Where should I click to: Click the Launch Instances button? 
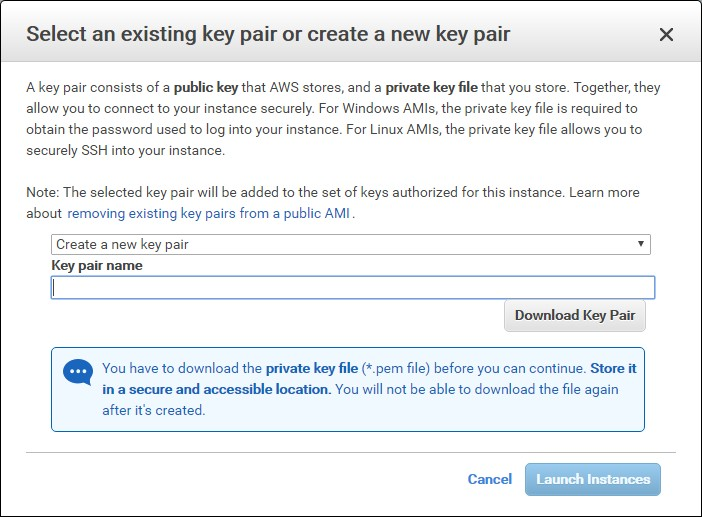coord(593,479)
